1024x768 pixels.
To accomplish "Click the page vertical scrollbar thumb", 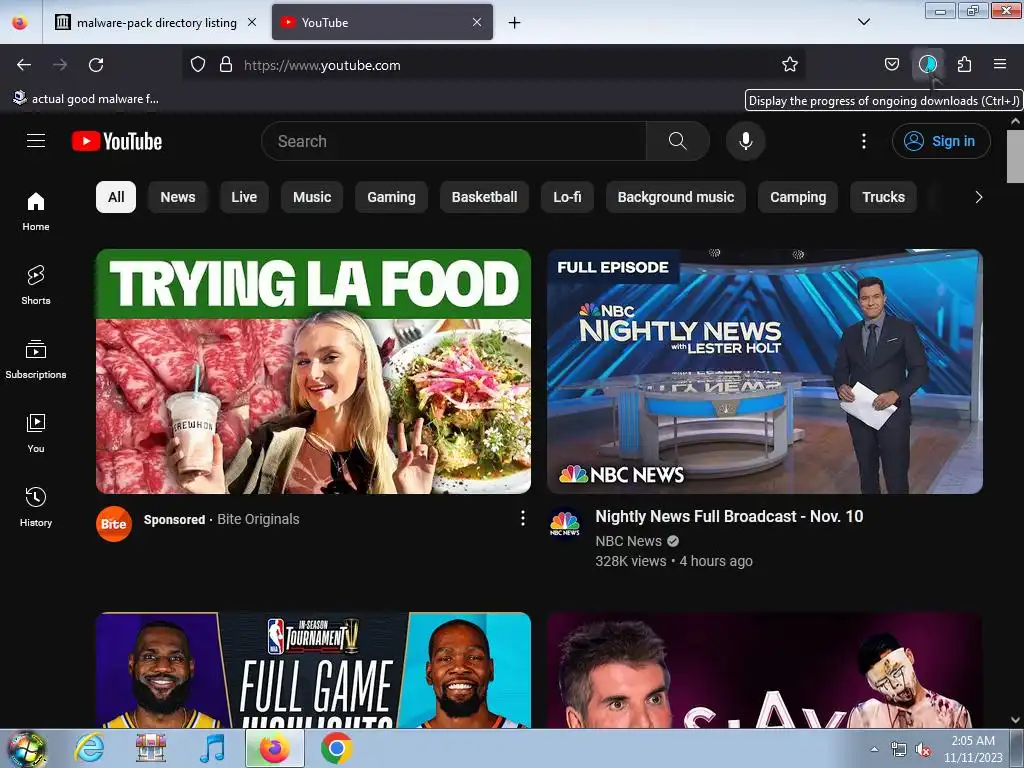I will 1015,157.
